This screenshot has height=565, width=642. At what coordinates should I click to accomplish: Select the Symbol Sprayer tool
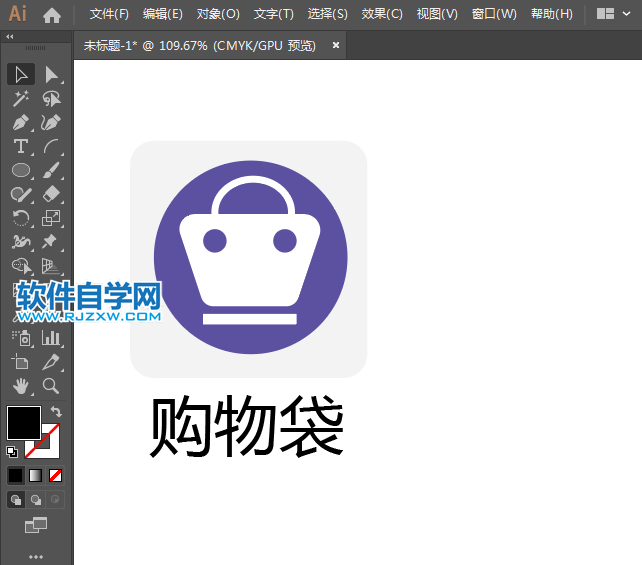click(x=21, y=338)
